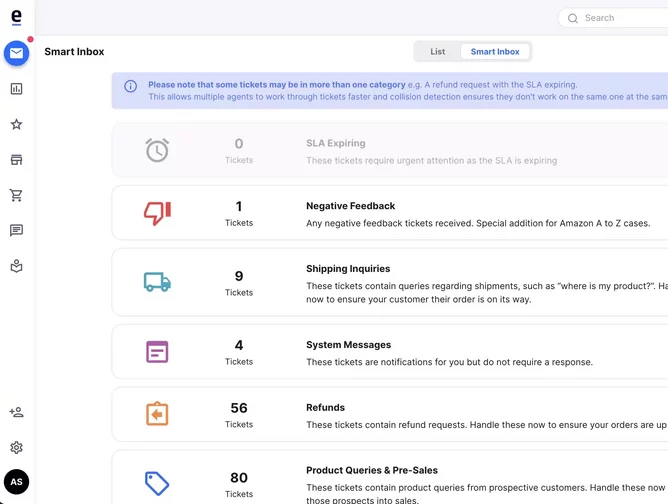
Task: Open the shopping cart orders icon
Action: coord(16,195)
